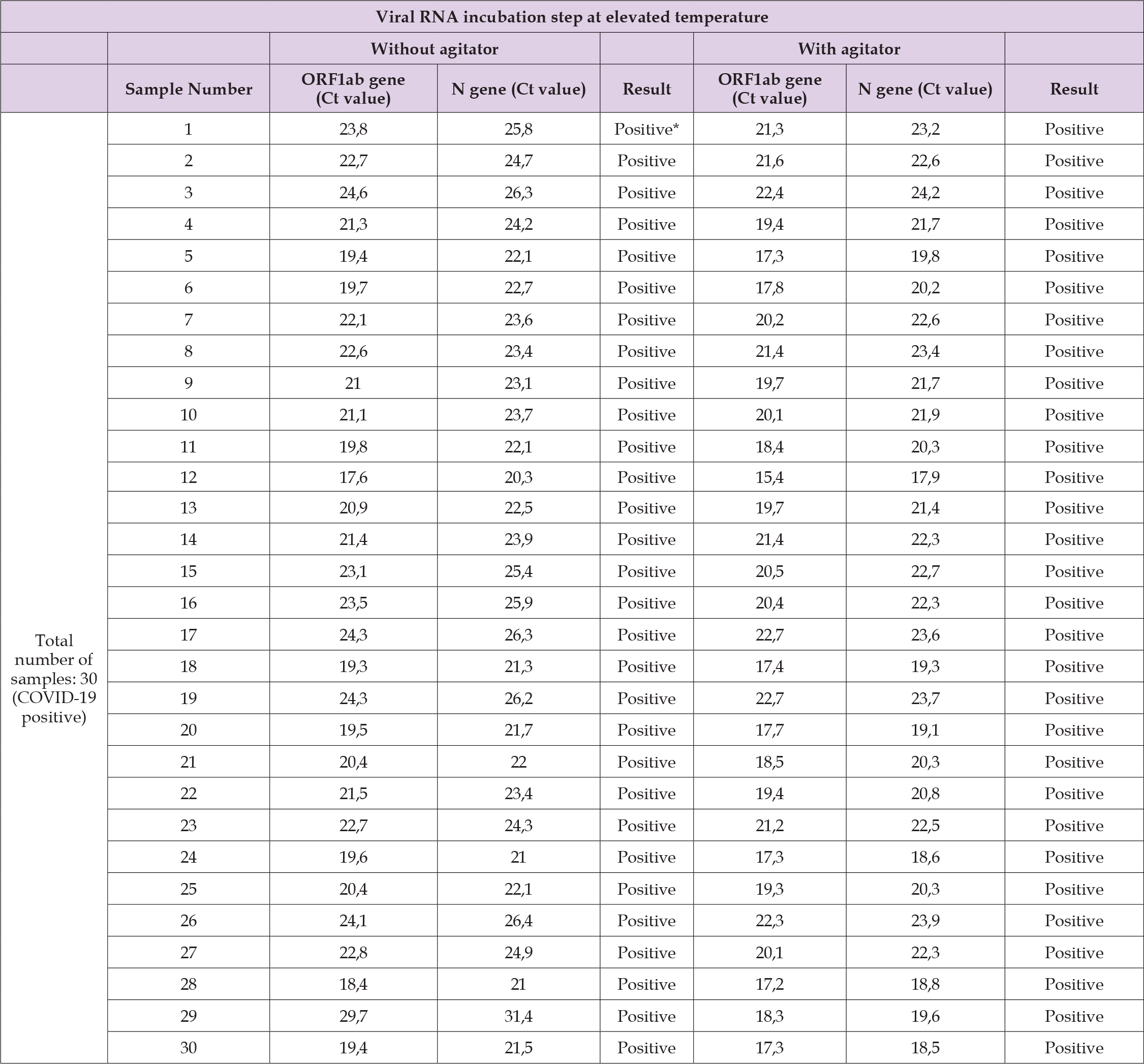Click the 'Total number of samples: 30' cell
1144x1064 pixels.
pos(53,678)
